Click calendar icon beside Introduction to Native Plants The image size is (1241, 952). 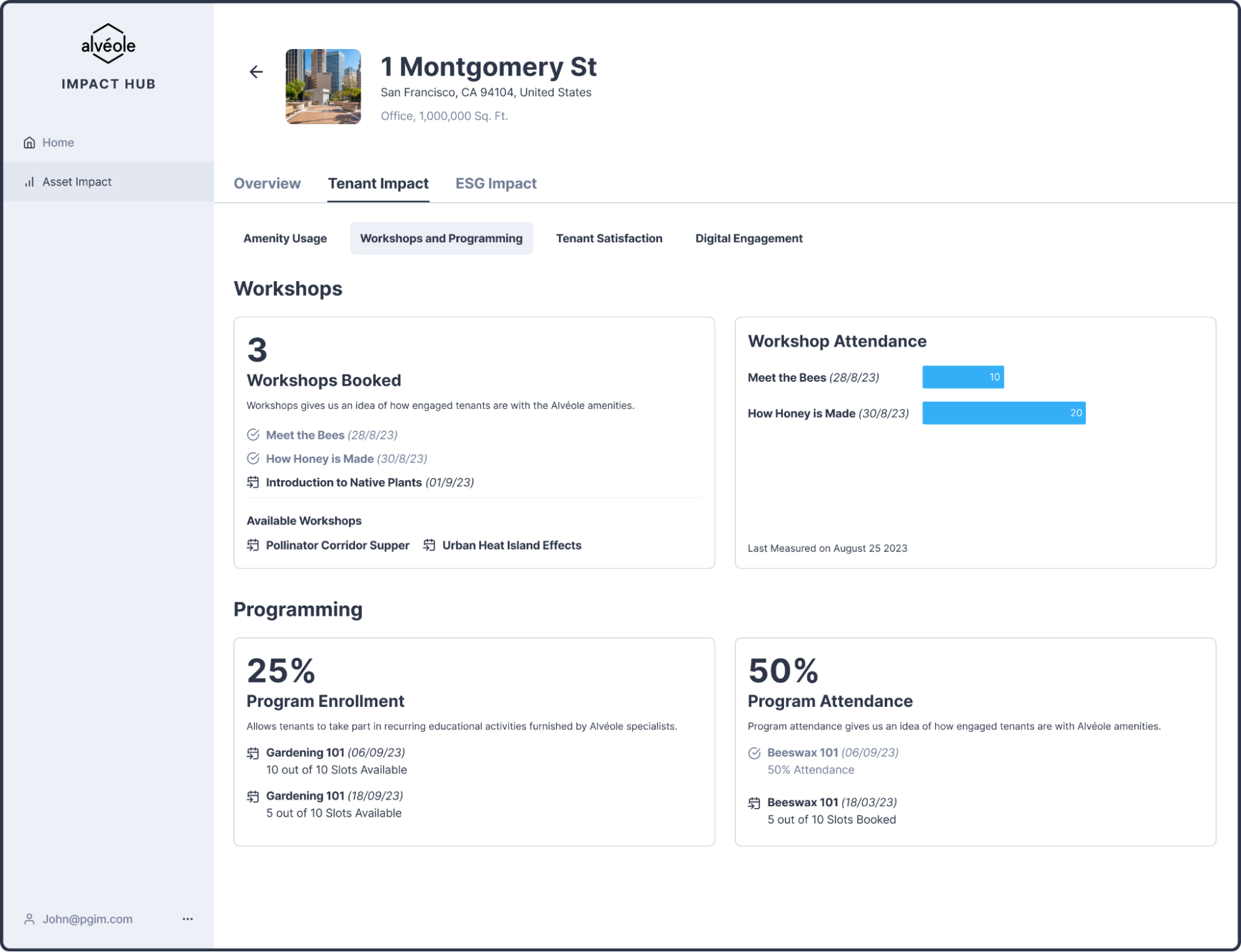pos(253,482)
